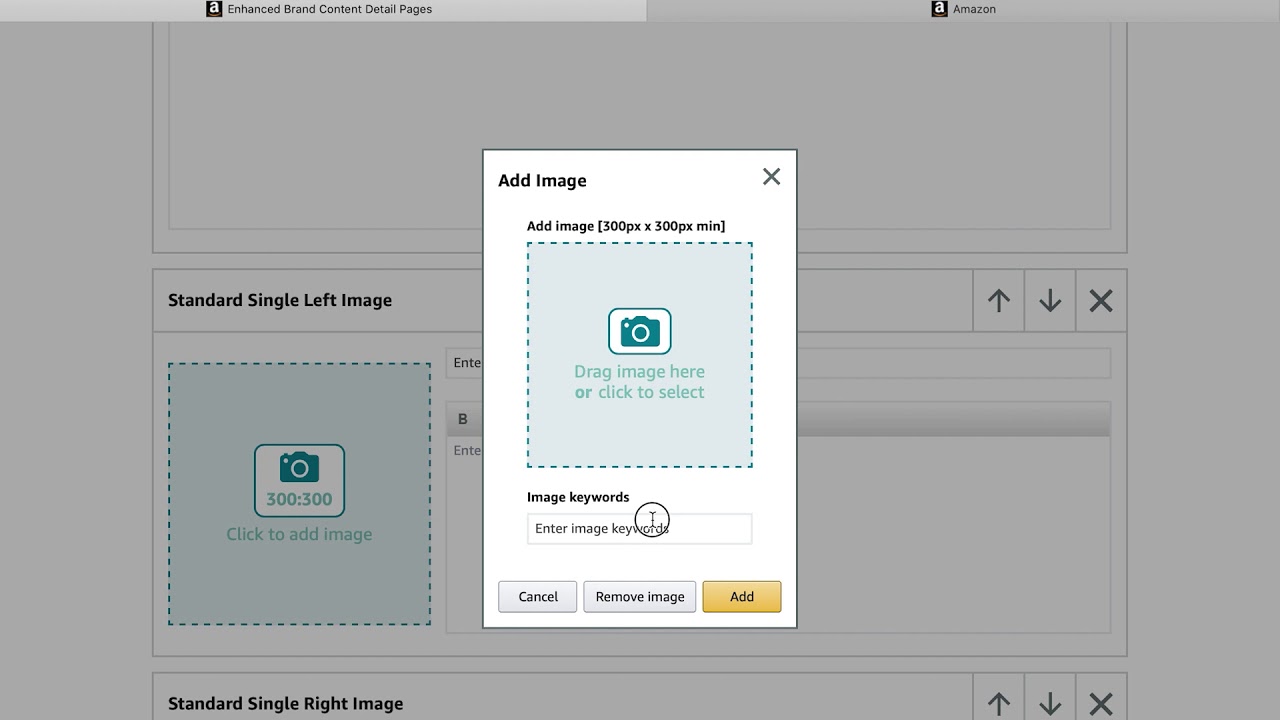
Task: Click the 'Click to add image' text
Action: 299,534
